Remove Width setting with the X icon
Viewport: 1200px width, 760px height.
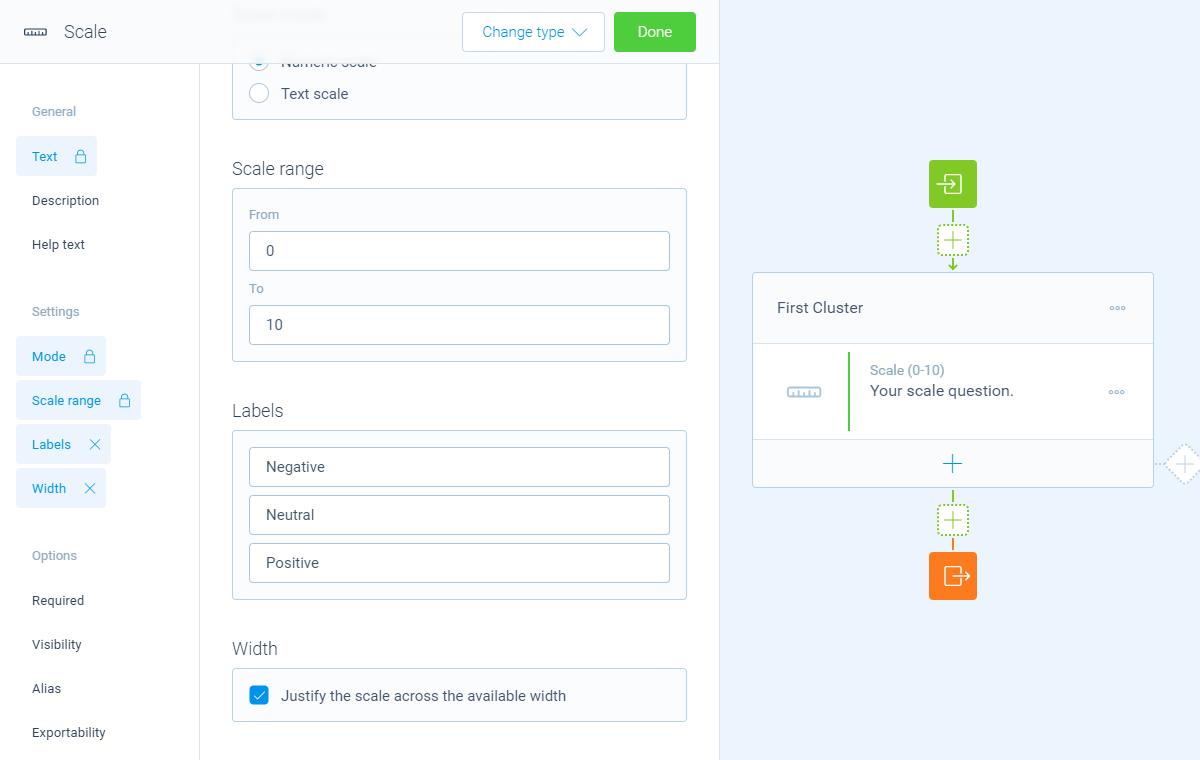pyautogui.click(x=90, y=488)
